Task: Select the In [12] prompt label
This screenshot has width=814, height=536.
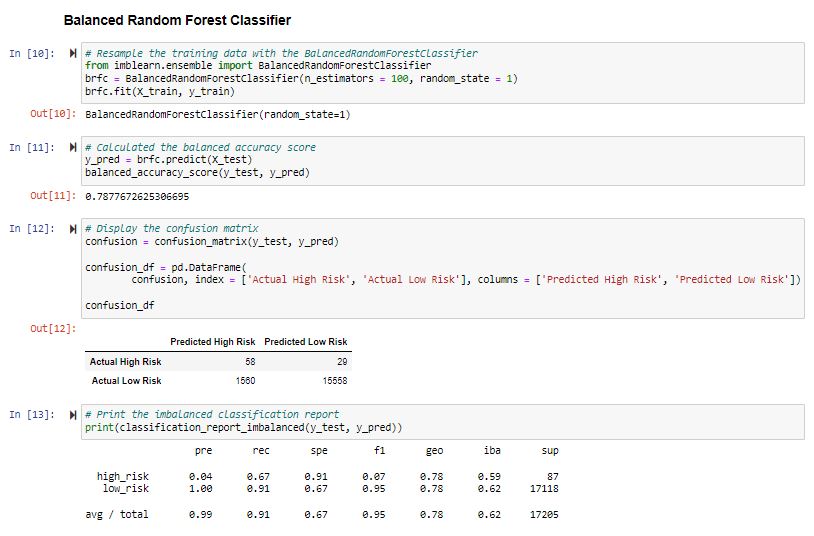Action: coord(32,229)
